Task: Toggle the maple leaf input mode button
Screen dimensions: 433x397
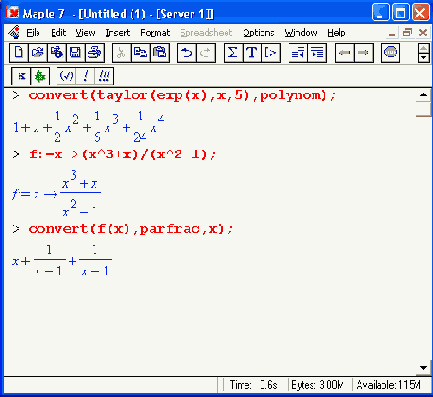Action: [x=40, y=76]
